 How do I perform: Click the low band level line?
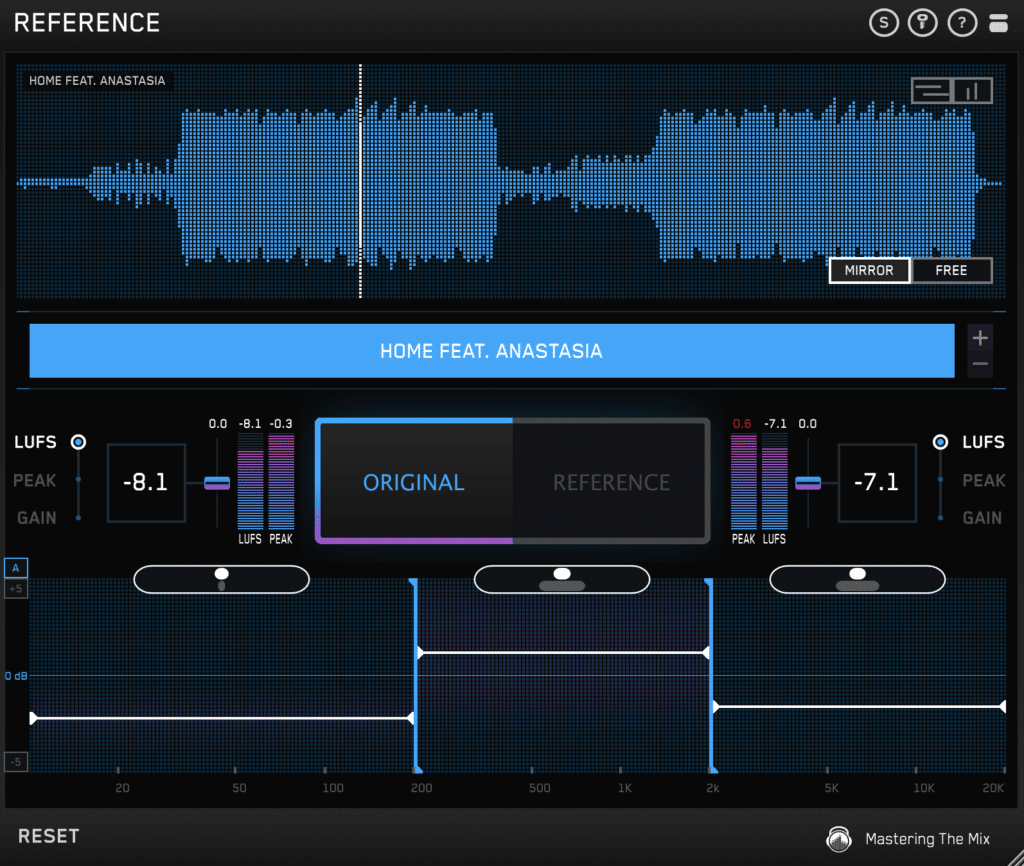[222, 718]
